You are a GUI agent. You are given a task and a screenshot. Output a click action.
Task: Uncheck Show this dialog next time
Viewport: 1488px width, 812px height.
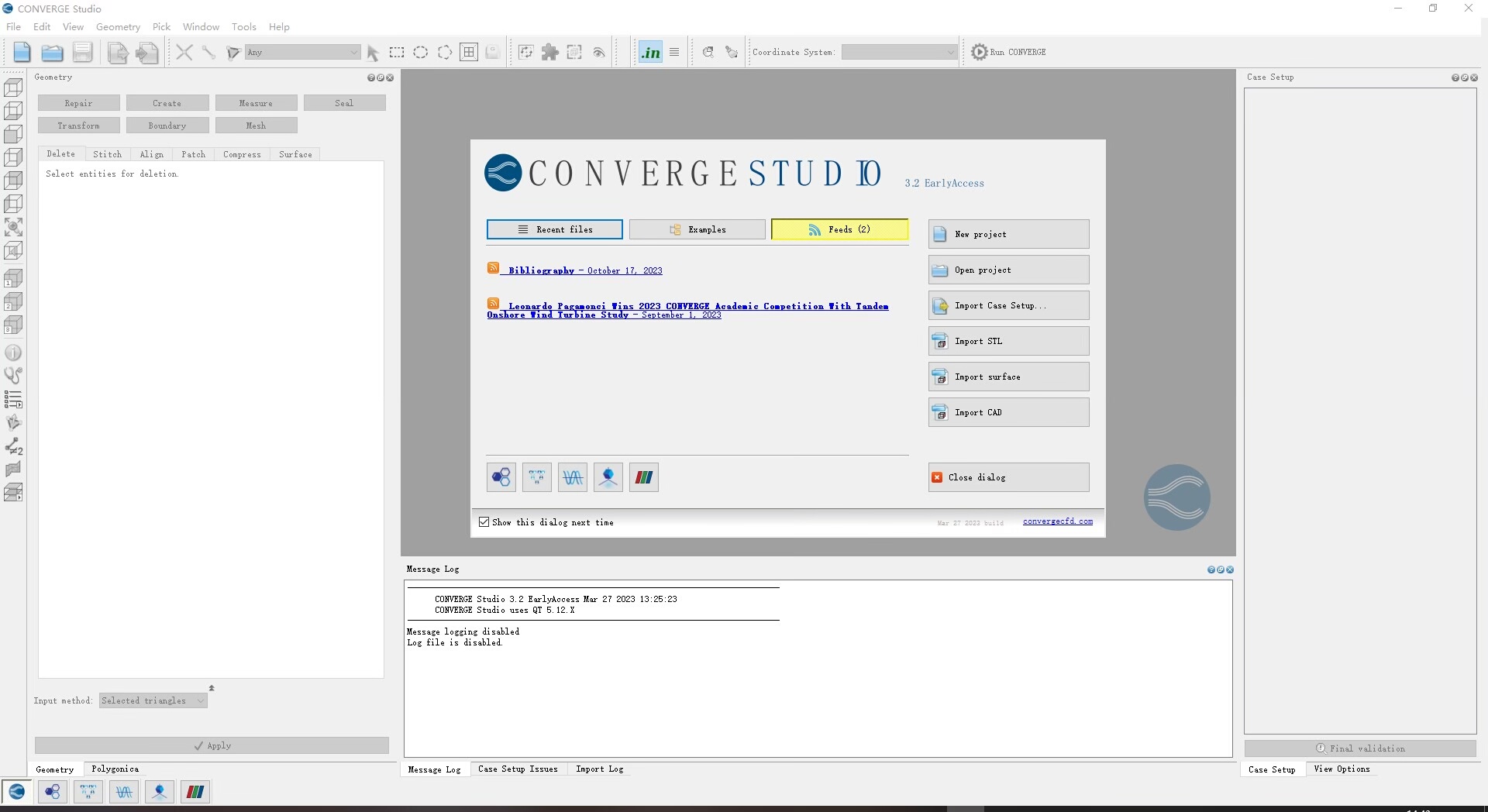[x=484, y=521]
